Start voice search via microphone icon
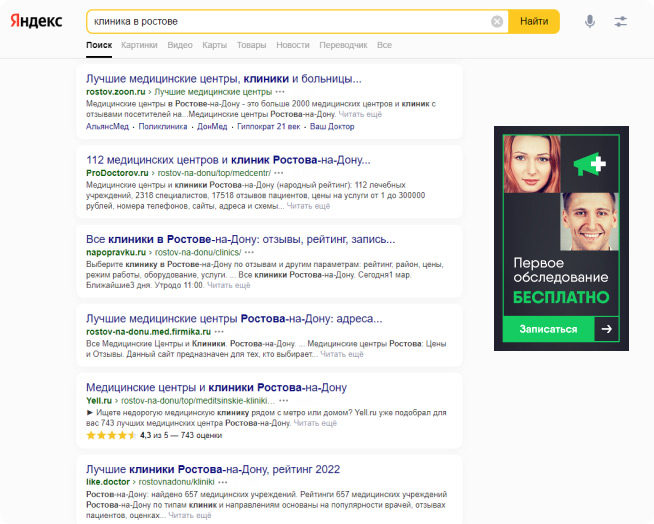The width and height of the screenshot is (654, 524). [x=590, y=21]
